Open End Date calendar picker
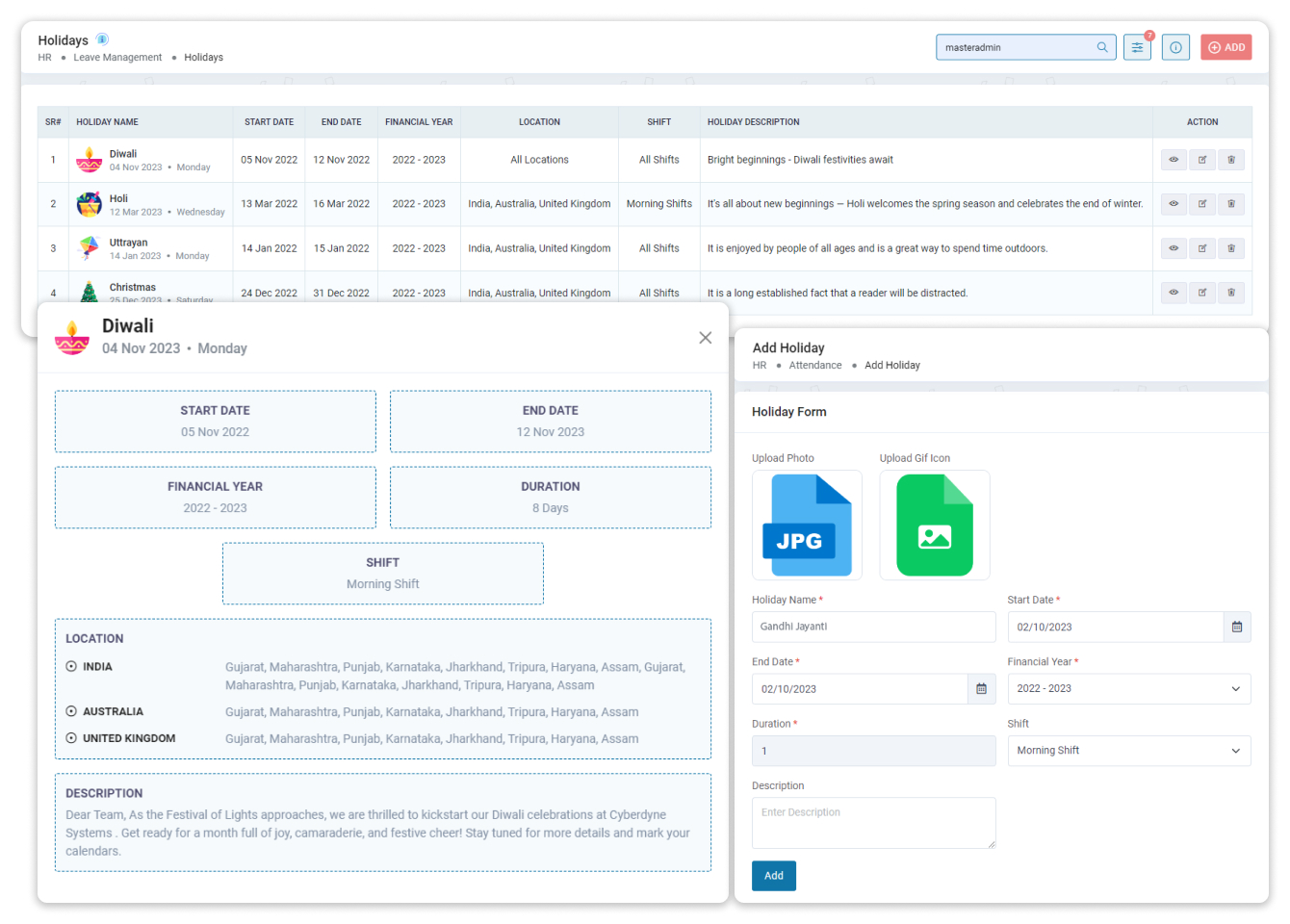Viewport: 1290px width, 924px height. [x=981, y=689]
